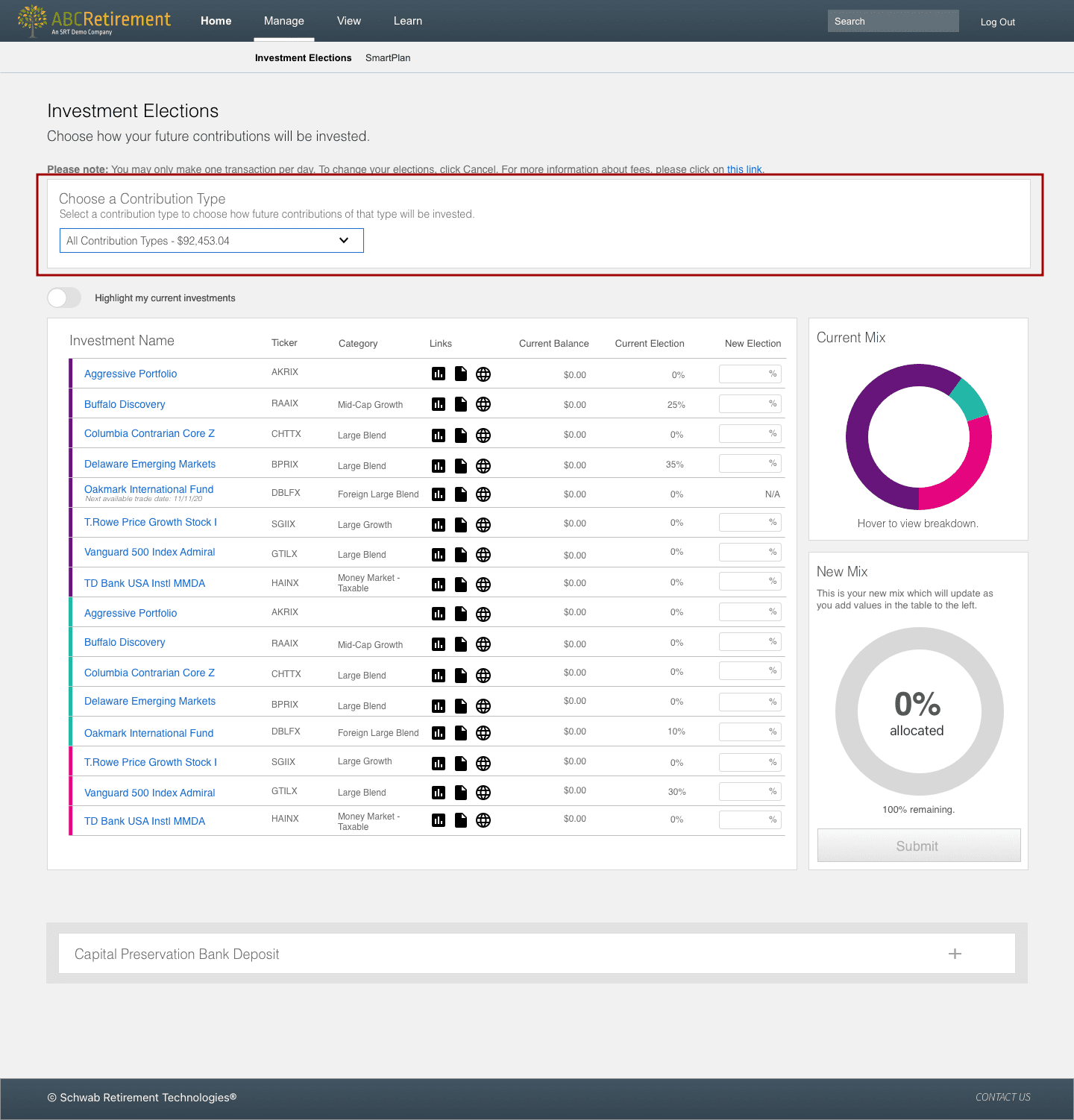Click the Submit button
This screenshot has height=1120, width=1074.
(x=919, y=846)
